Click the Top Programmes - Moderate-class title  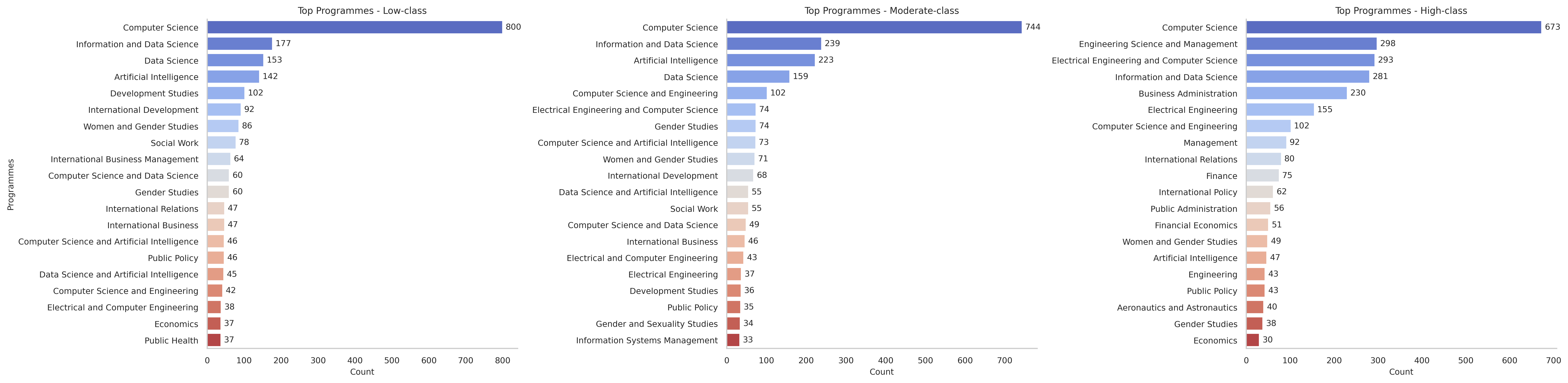(881, 10)
